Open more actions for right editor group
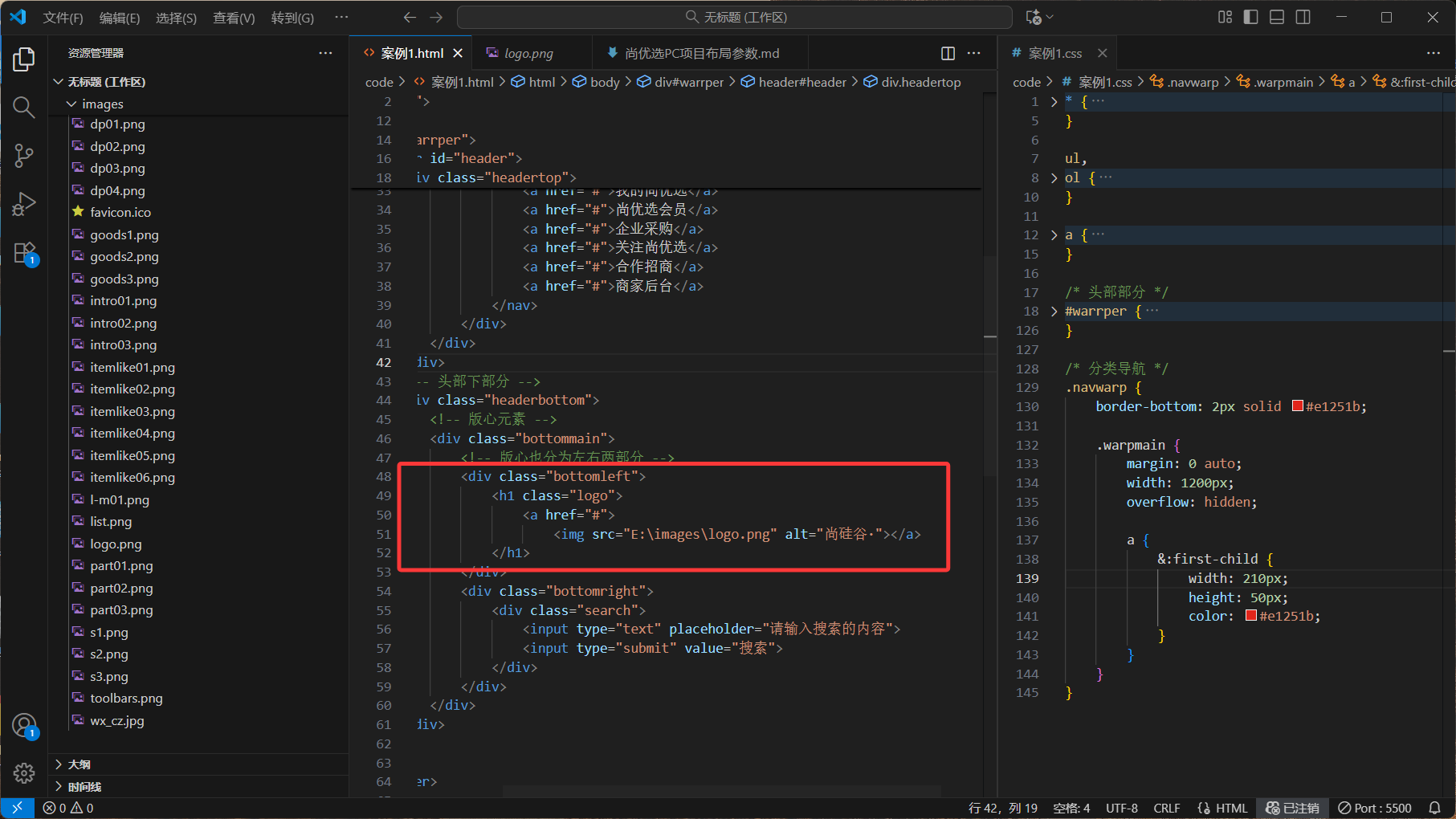The height and width of the screenshot is (819, 1456). [1434, 53]
